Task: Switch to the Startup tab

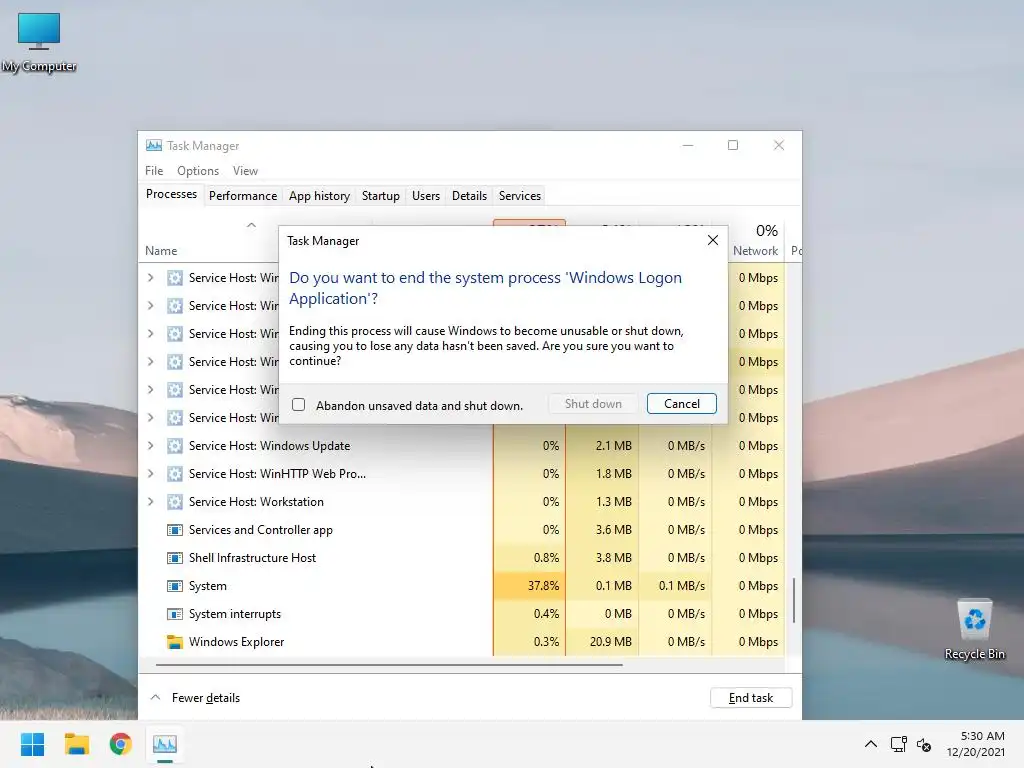Action: click(381, 195)
